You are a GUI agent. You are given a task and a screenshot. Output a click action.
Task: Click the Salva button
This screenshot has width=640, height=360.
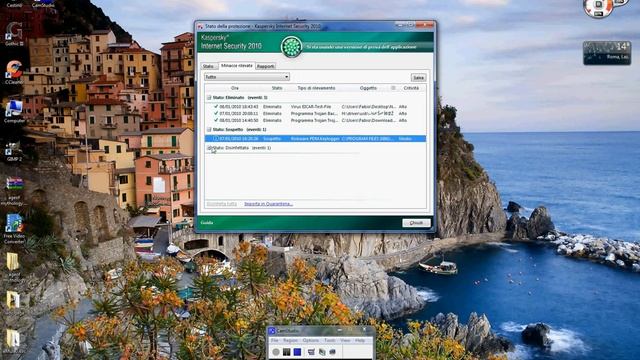tap(418, 77)
